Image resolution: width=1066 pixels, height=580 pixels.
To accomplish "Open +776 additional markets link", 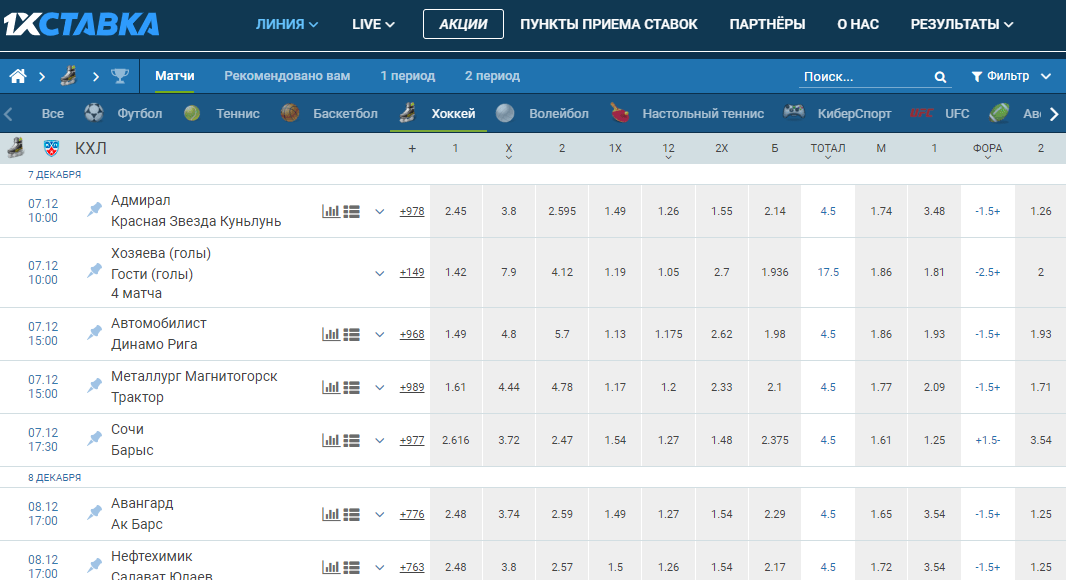I will pyautogui.click(x=412, y=515).
